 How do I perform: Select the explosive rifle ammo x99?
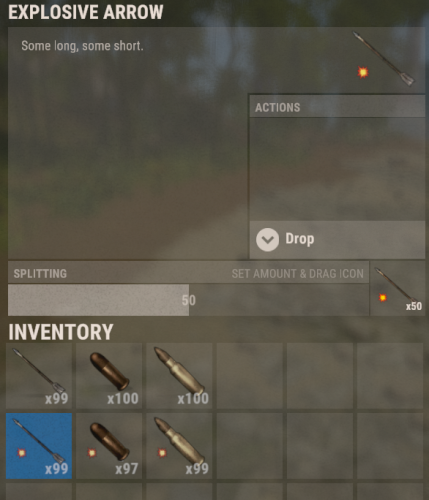tap(179, 446)
